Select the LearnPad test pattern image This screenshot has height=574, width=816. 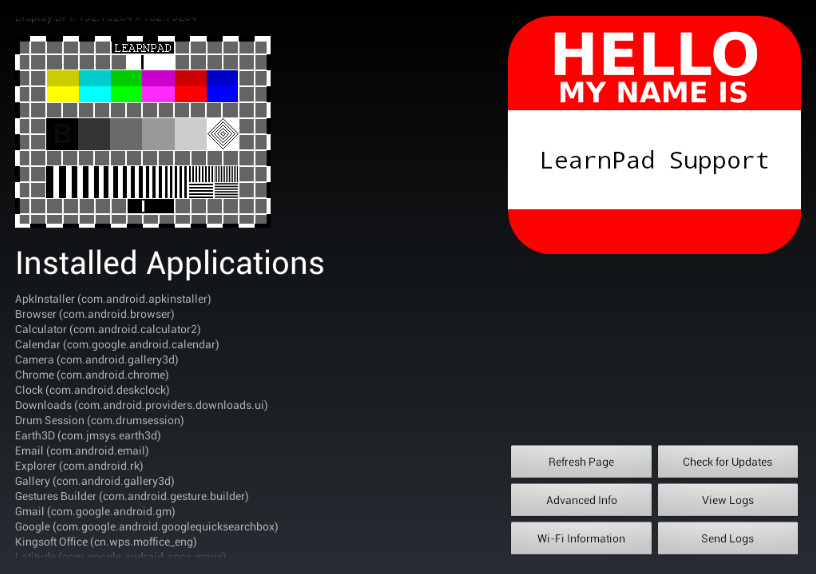coord(143,132)
